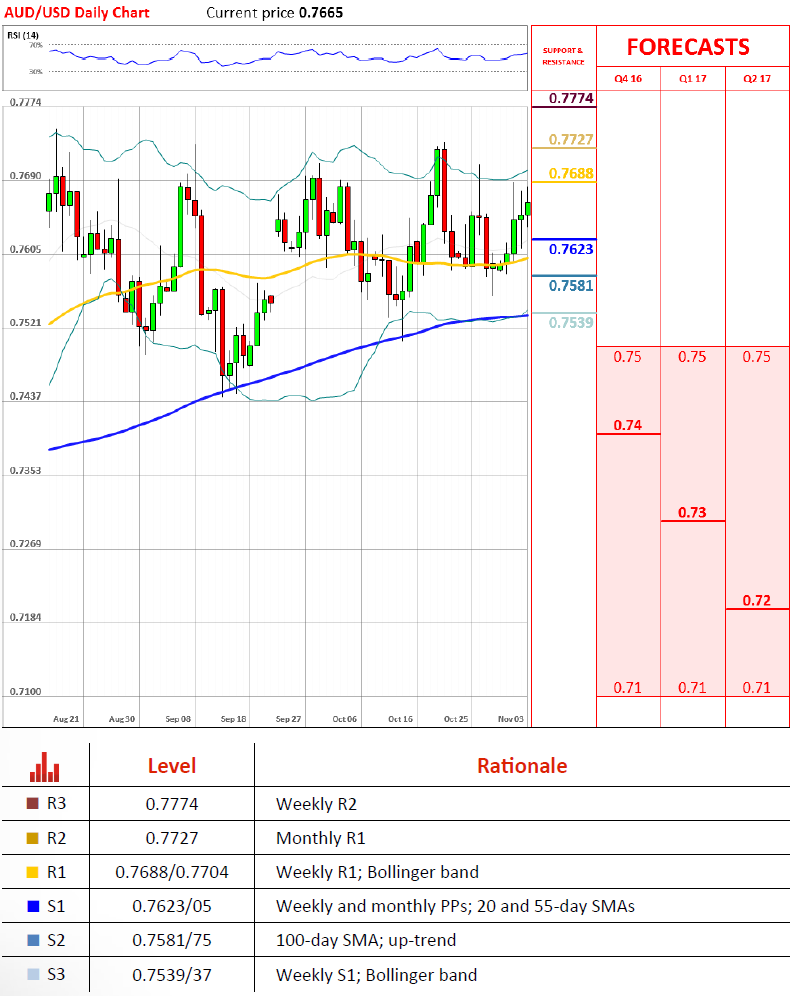Viewport: 799px width, 996px height.
Task: Click the 0.7539/37 level cell
Action: pos(172,974)
